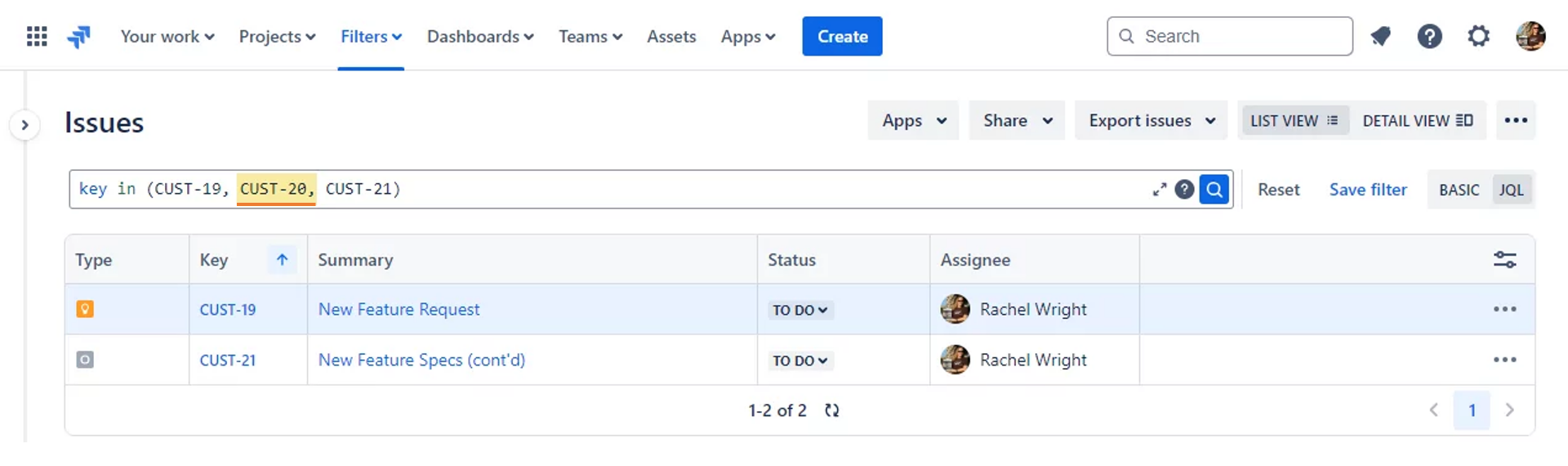Expand the collapsed sidebar chevron

point(25,125)
